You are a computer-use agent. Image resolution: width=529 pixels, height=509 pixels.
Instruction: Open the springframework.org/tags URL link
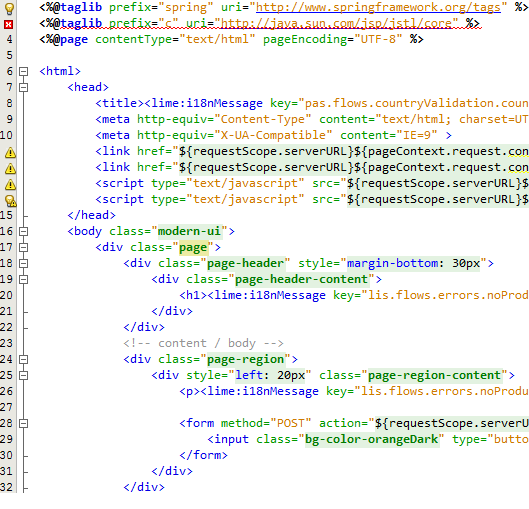tap(378, 7)
